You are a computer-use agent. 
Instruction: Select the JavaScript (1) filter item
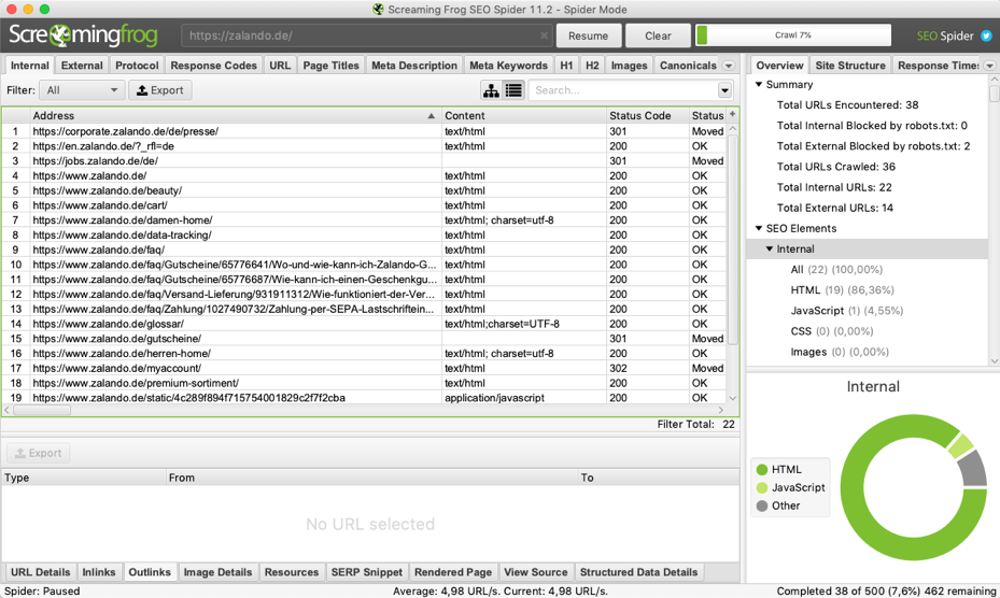coord(847,310)
